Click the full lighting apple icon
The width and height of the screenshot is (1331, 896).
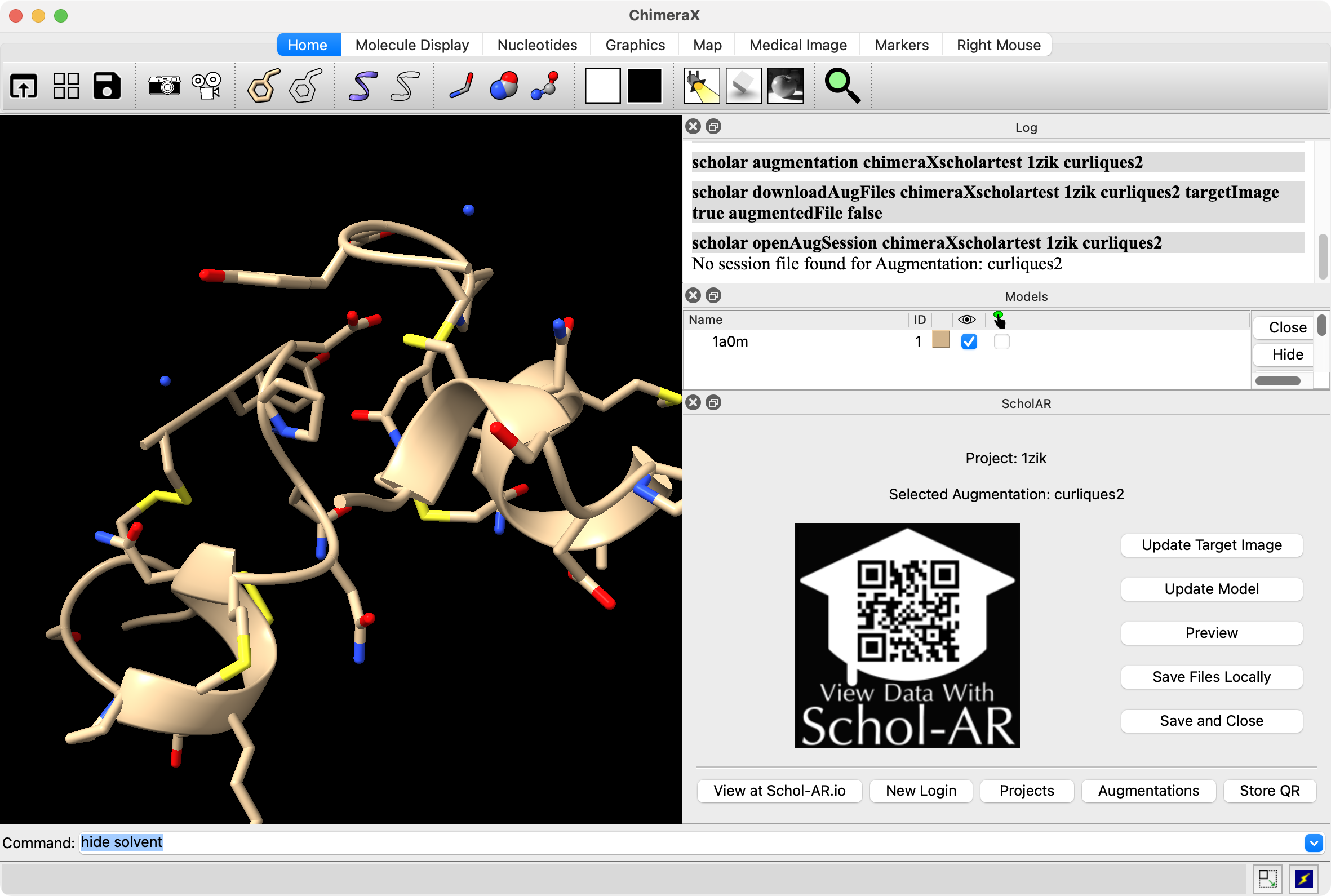(785, 86)
